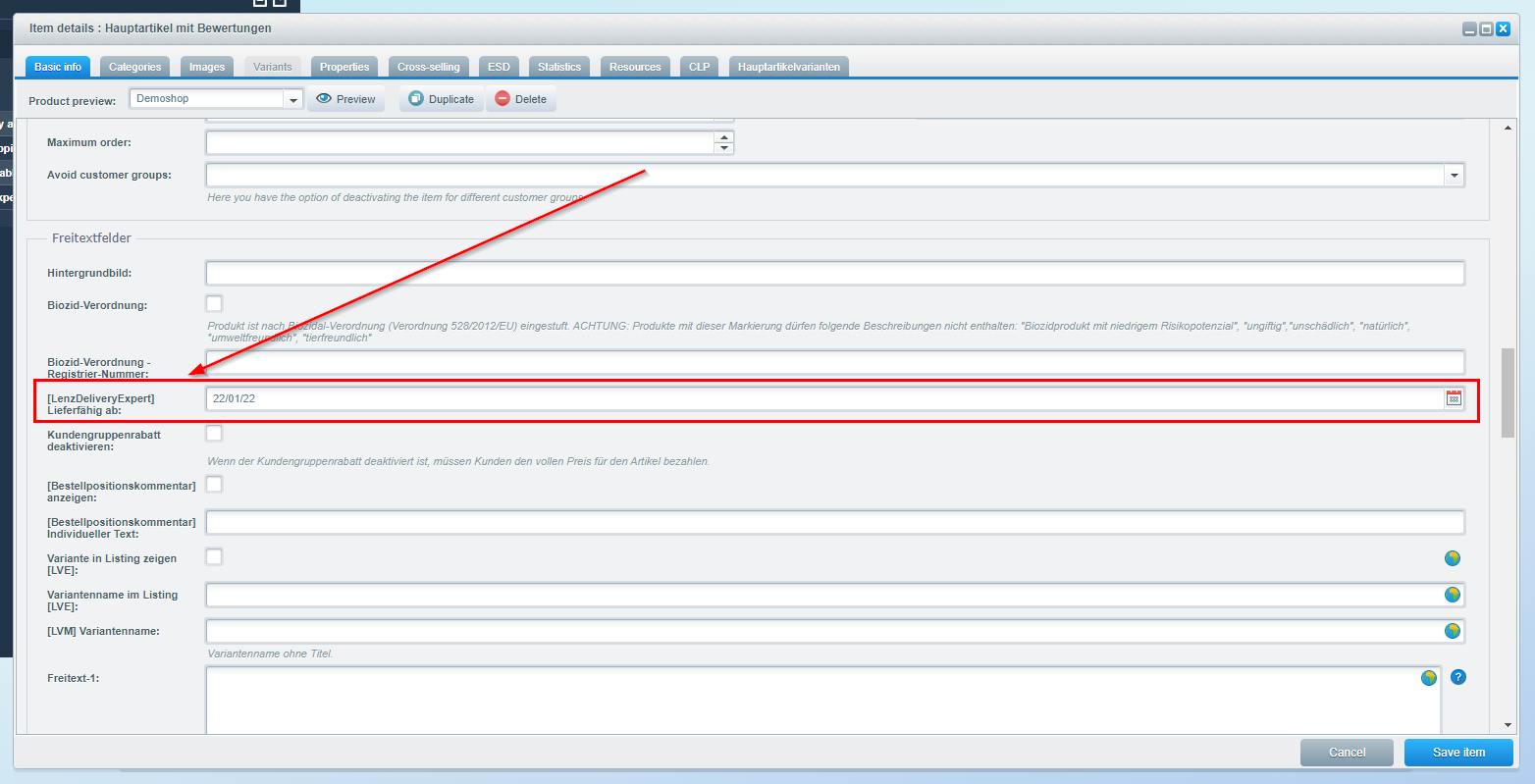Decrease the Maximum order value
The width and height of the screenshot is (1535, 784).
(x=724, y=148)
